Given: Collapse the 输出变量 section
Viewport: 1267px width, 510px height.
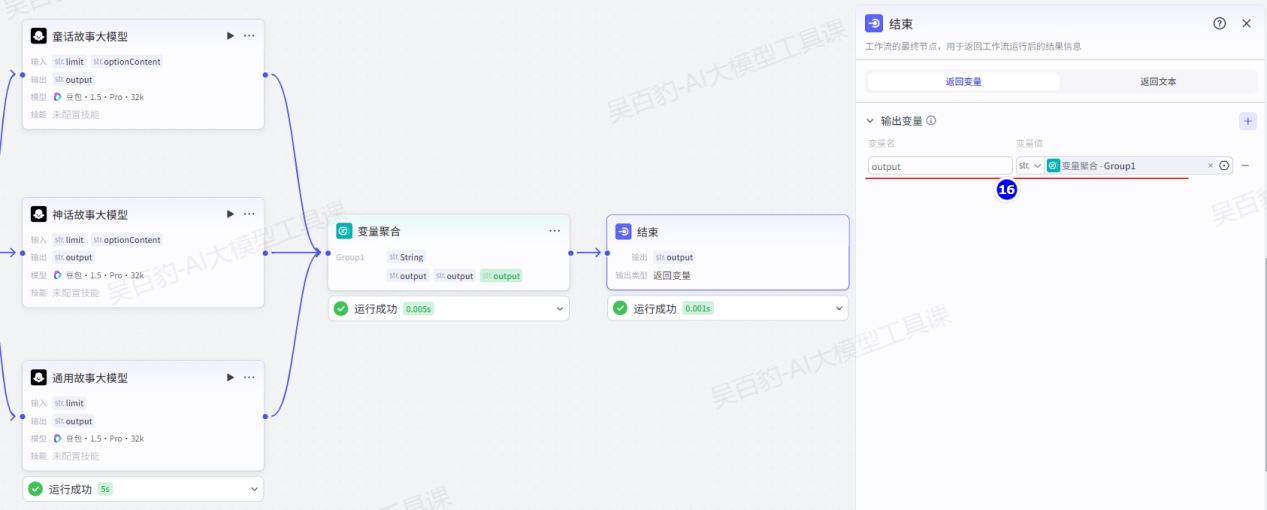Looking at the screenshot, I should tap(870, 121).
